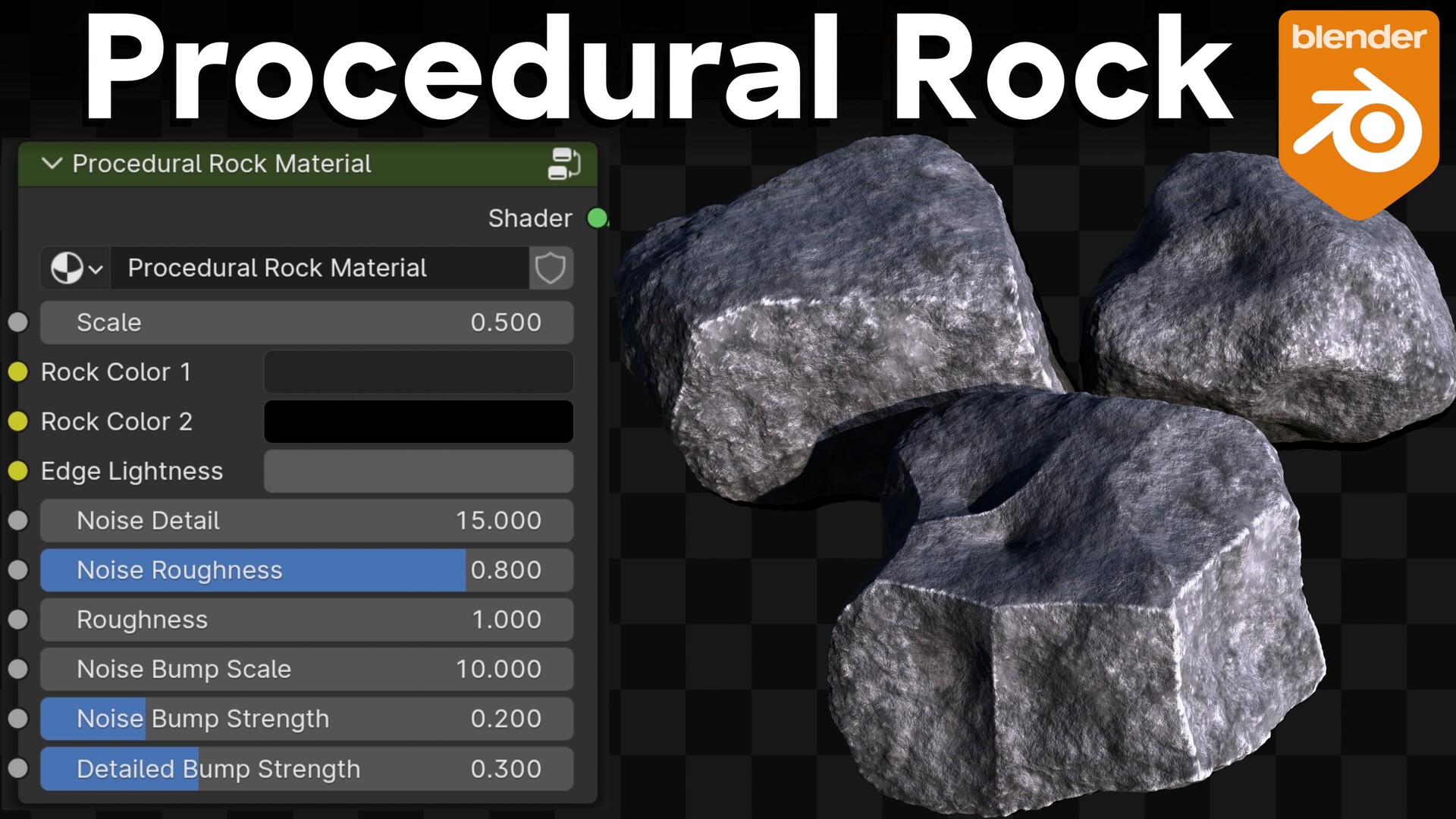Click the yellow Rock Color 1 socket
Viewport: 1456px width, 819px height.
(x=18, y=372)
